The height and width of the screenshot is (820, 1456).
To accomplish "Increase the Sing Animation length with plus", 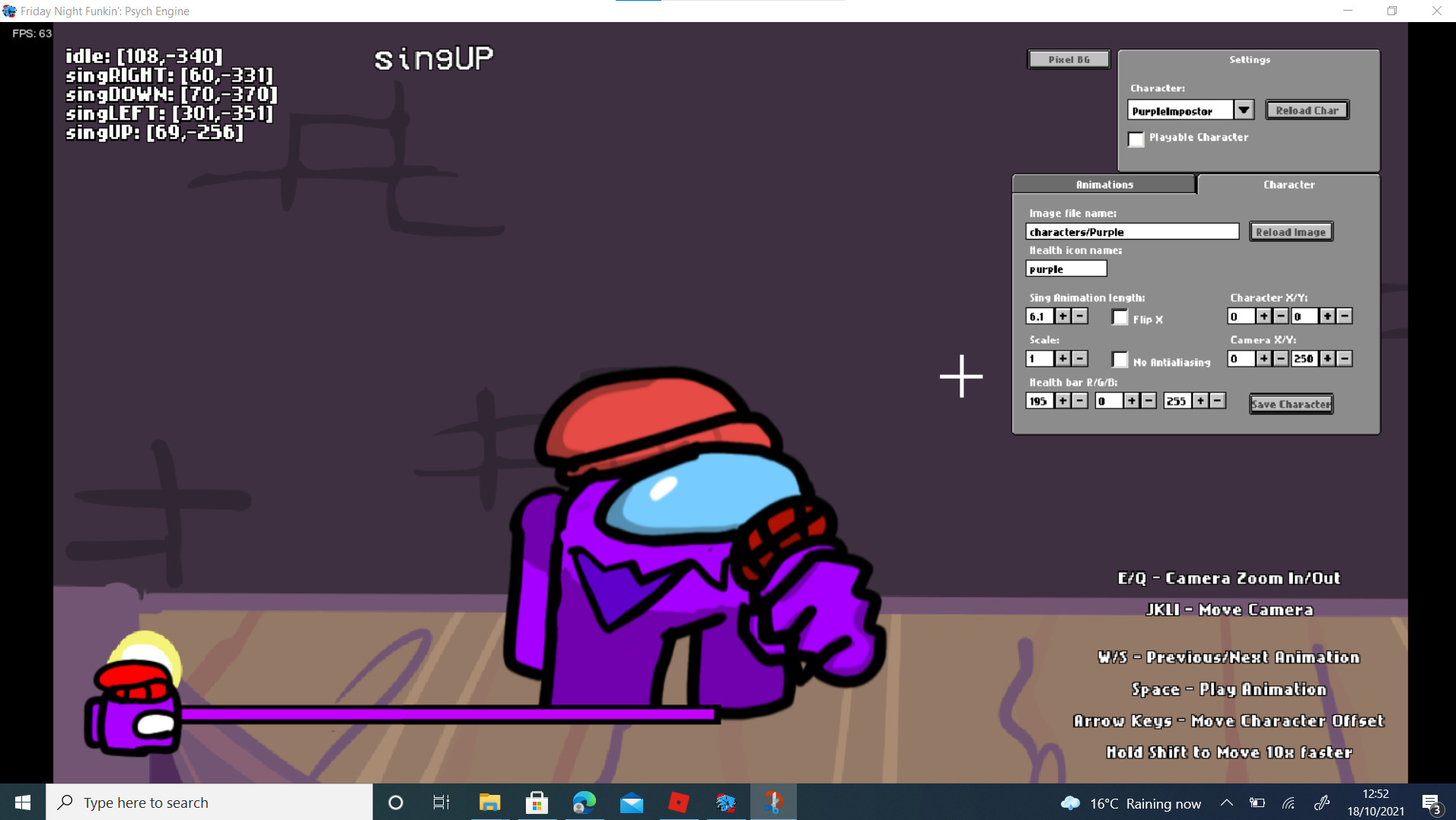I will coord(1063,316).
